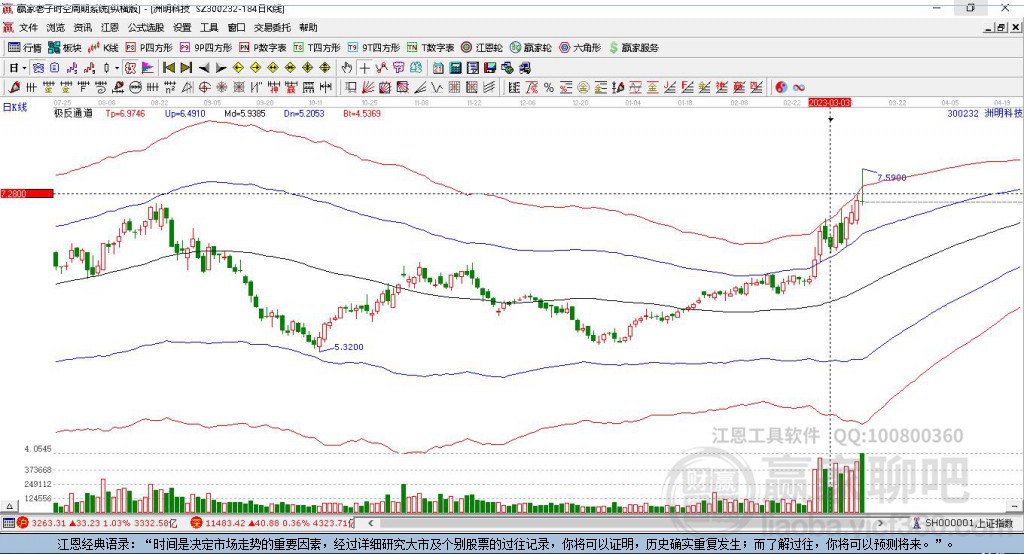Open 板块 sector view
The height and width of the screenshot is (554, 1024).
point(65,48)
